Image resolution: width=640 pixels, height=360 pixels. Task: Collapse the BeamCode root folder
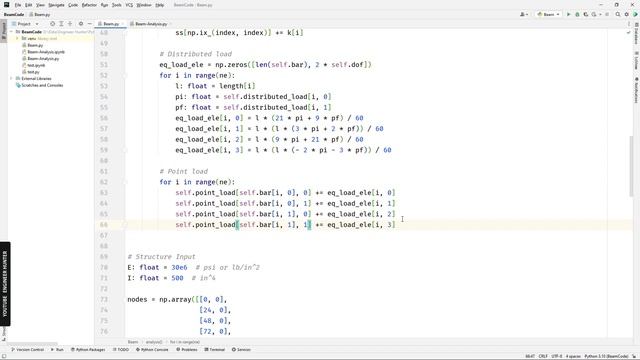(x=11, y=32)
